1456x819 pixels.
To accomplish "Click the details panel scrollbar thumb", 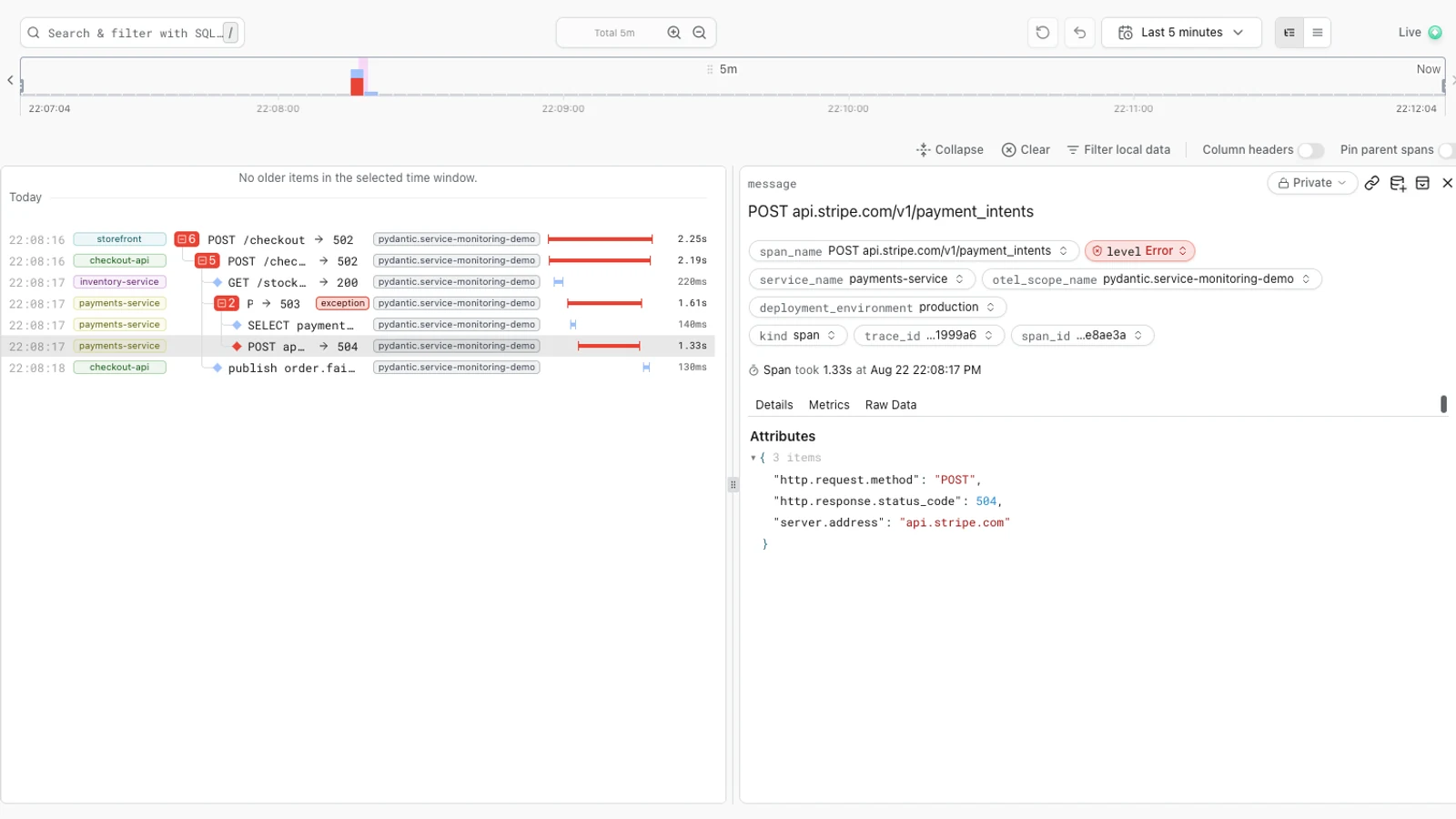I will coord(1444,404).
